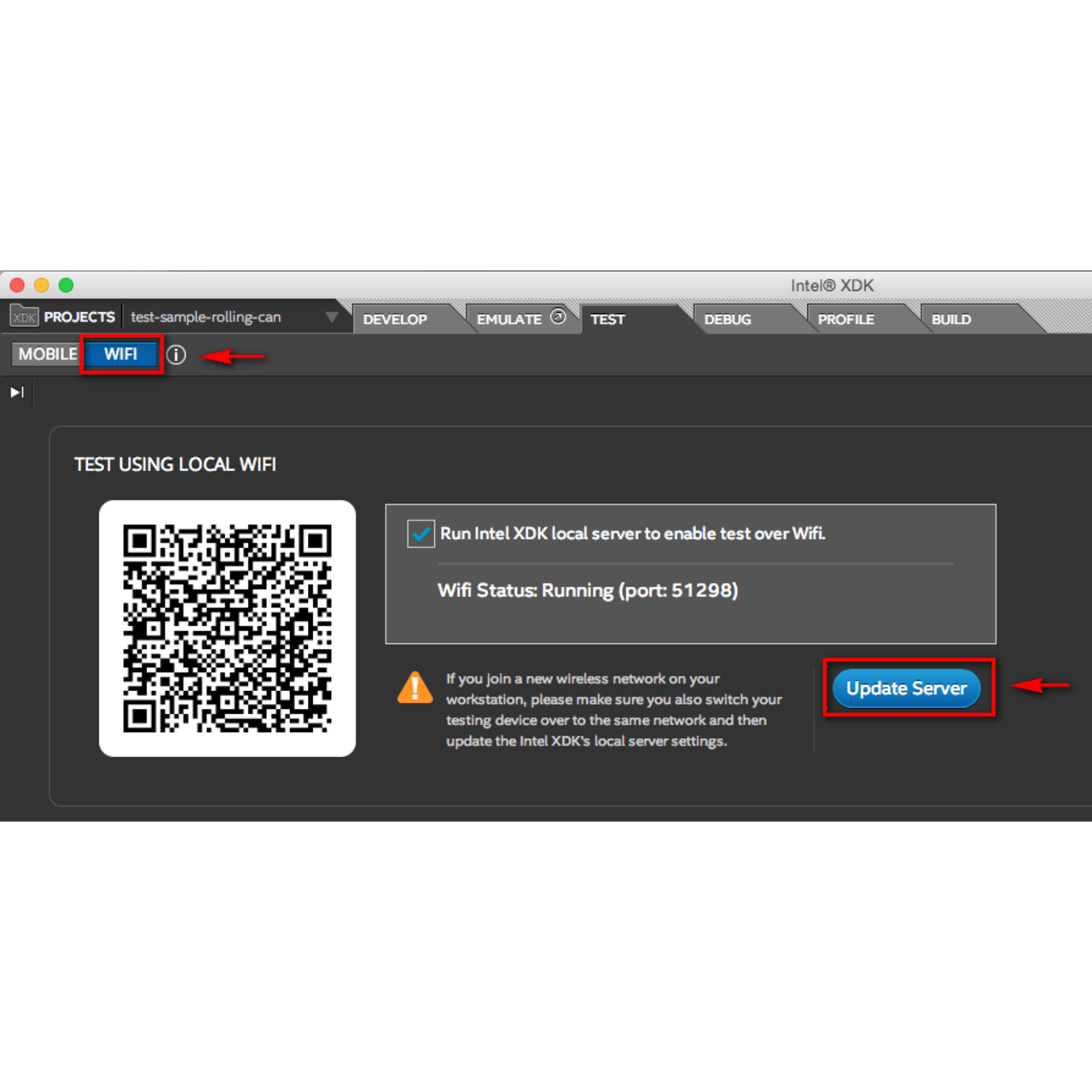
Task: Click the Test Using Local Wifi heading
Action: pyautogui.click(x=175, y=464)
